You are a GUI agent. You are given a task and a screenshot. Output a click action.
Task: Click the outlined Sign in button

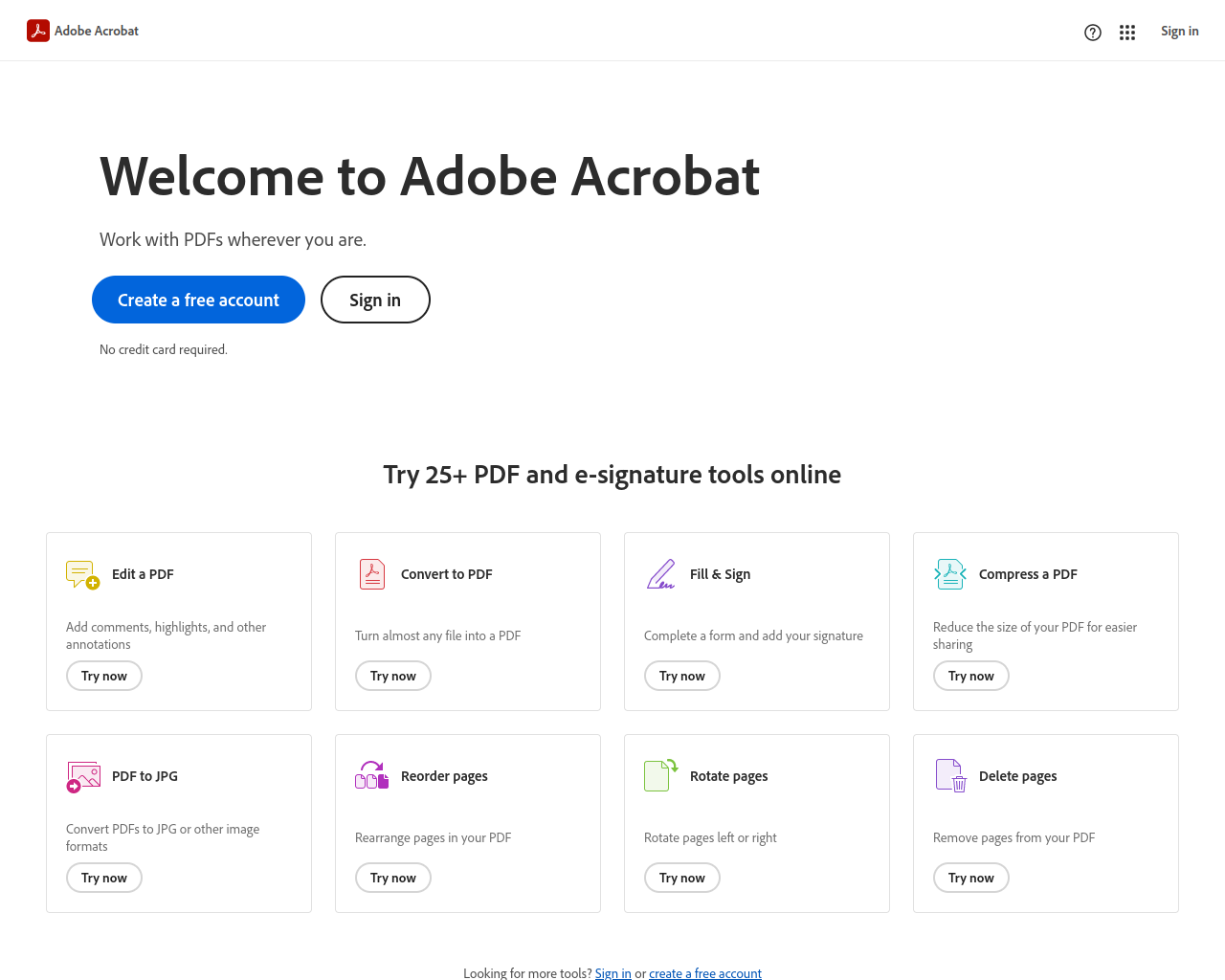click(x=375, y=300)
